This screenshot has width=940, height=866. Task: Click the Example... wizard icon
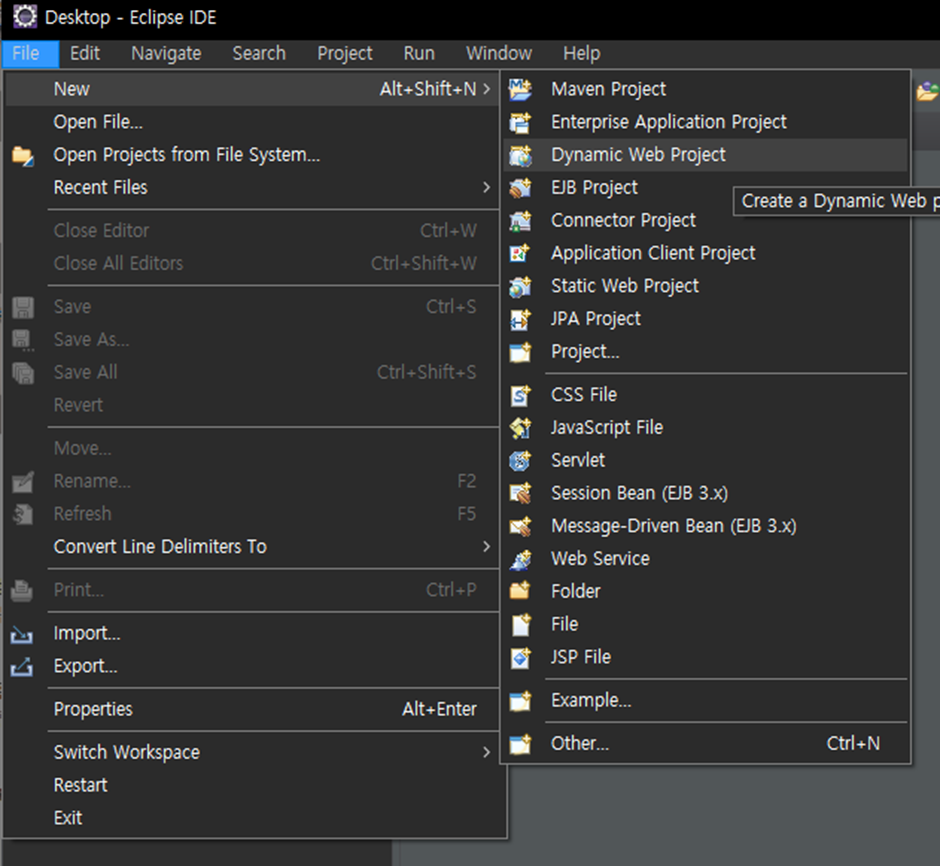point(520,701)
